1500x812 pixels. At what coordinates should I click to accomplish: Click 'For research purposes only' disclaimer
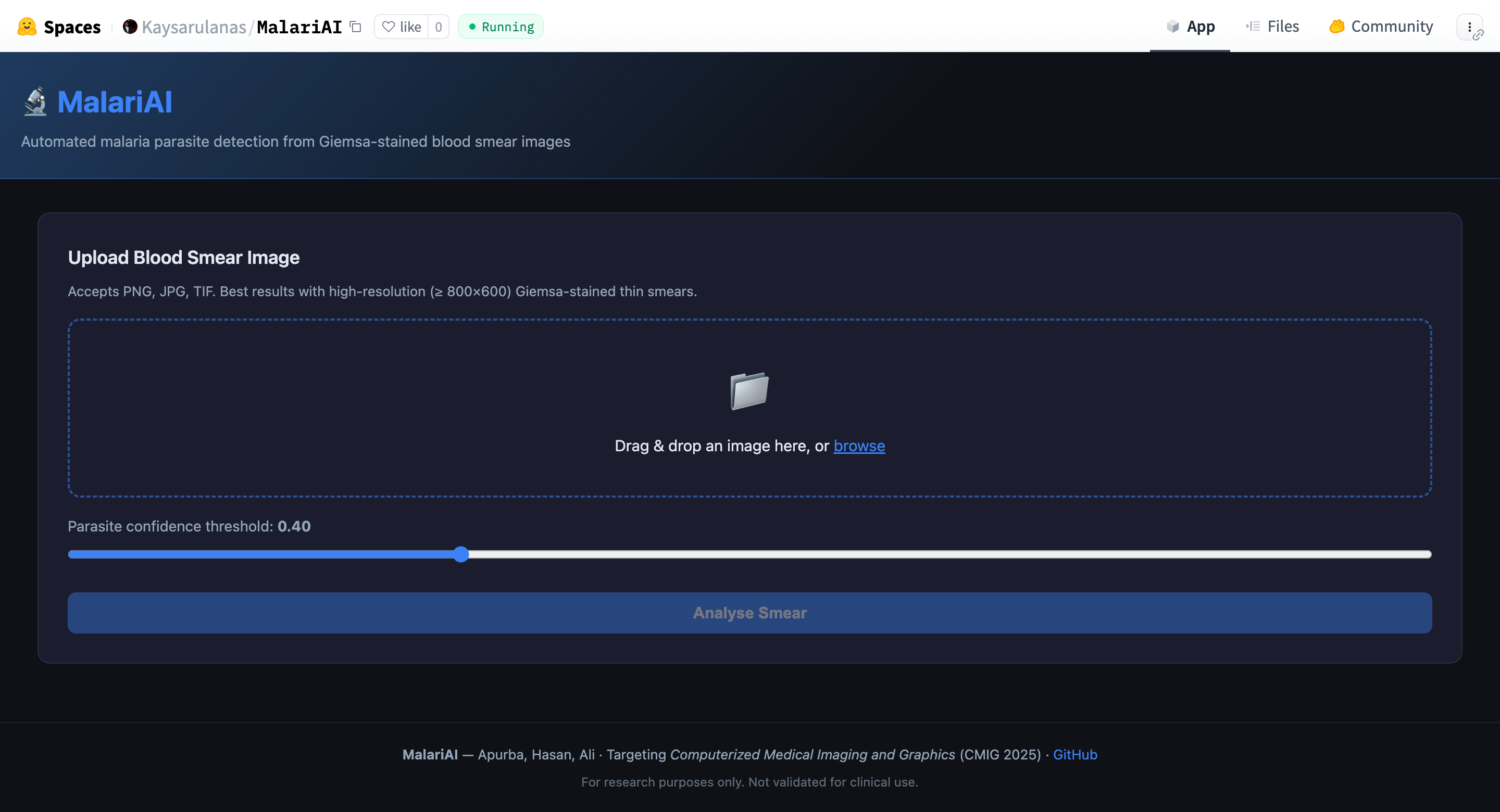point(749,782)
